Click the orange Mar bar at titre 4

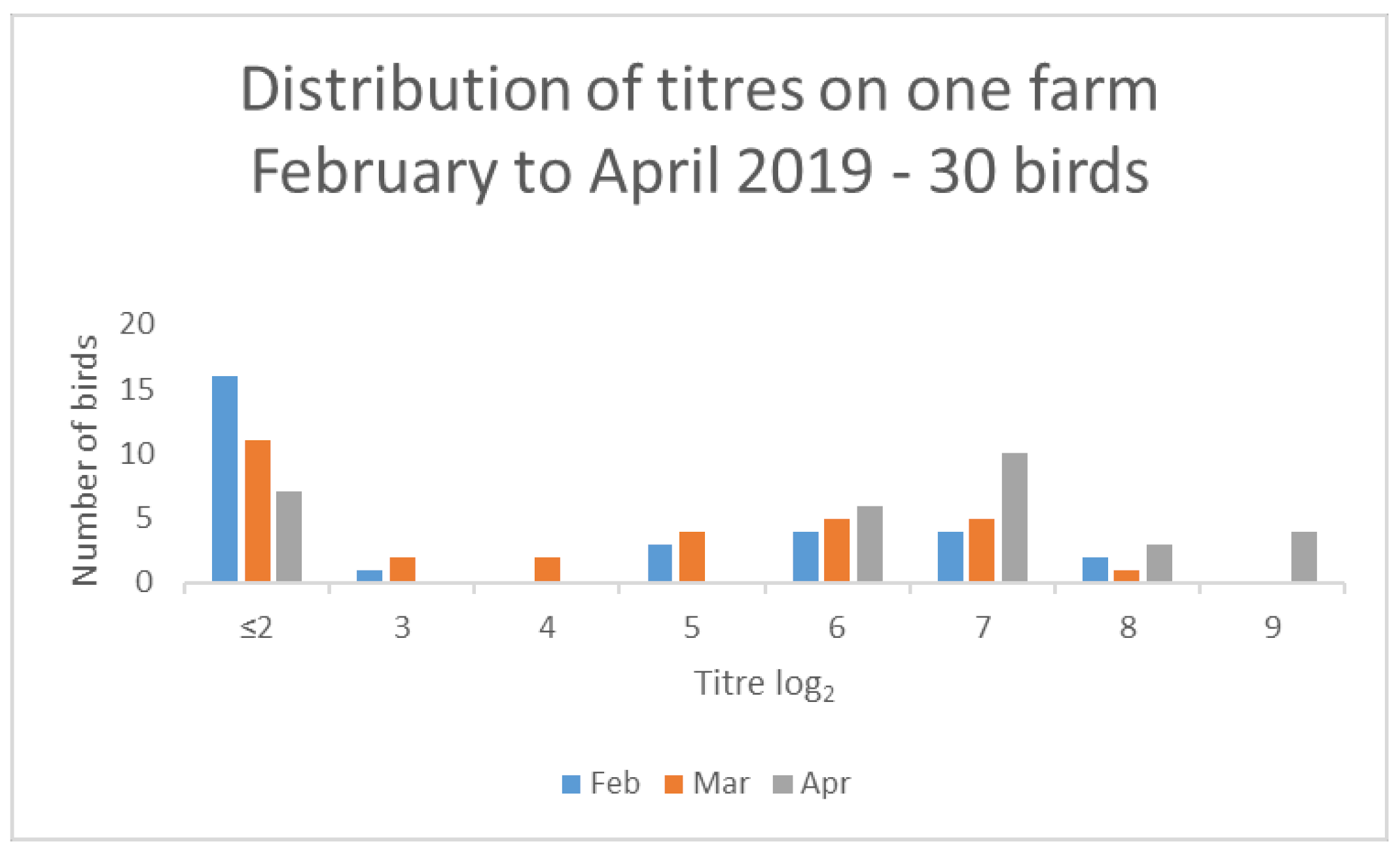pos(547,569)
